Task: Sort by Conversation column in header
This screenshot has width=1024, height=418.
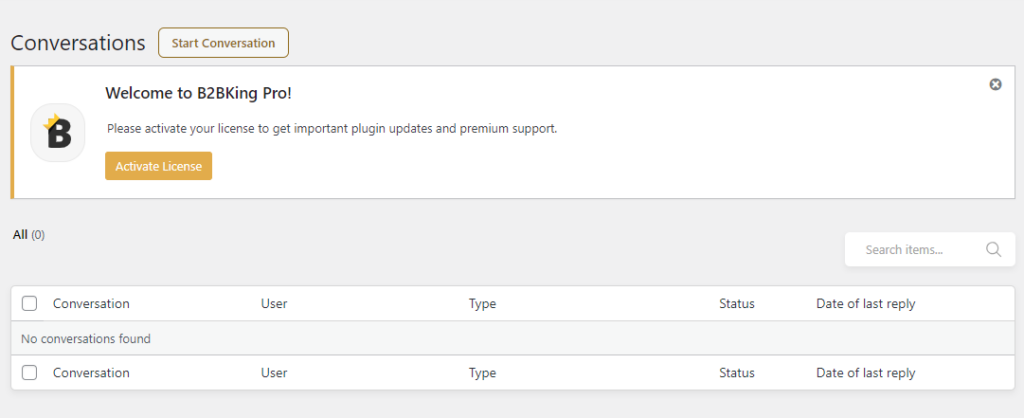Action: (91, 304)
